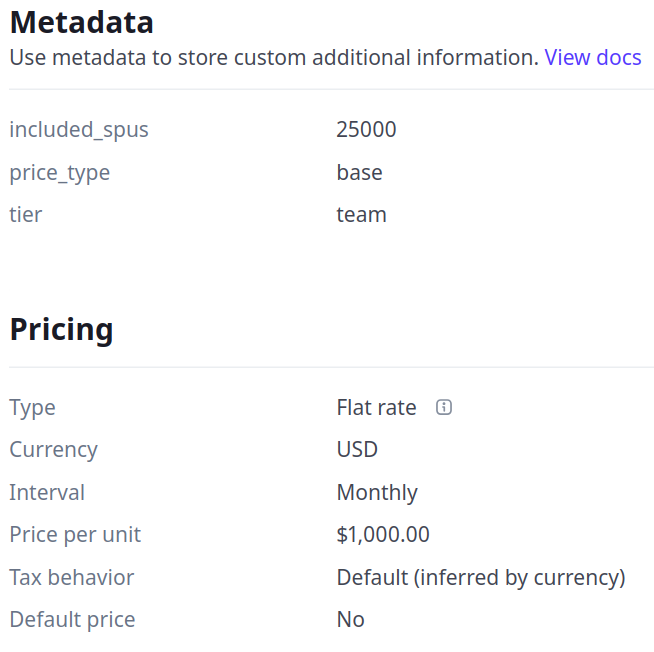This screenshot has width=654, height=652.
Task: Select the included_spus metadata key
Action: click(79, 129)
